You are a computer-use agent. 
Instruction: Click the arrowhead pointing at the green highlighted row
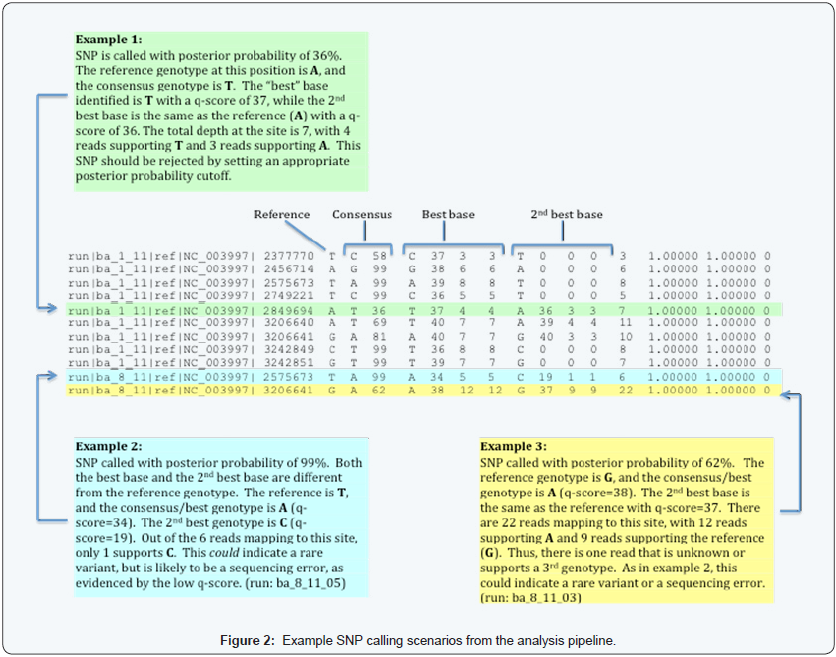(x=60, y=312)
